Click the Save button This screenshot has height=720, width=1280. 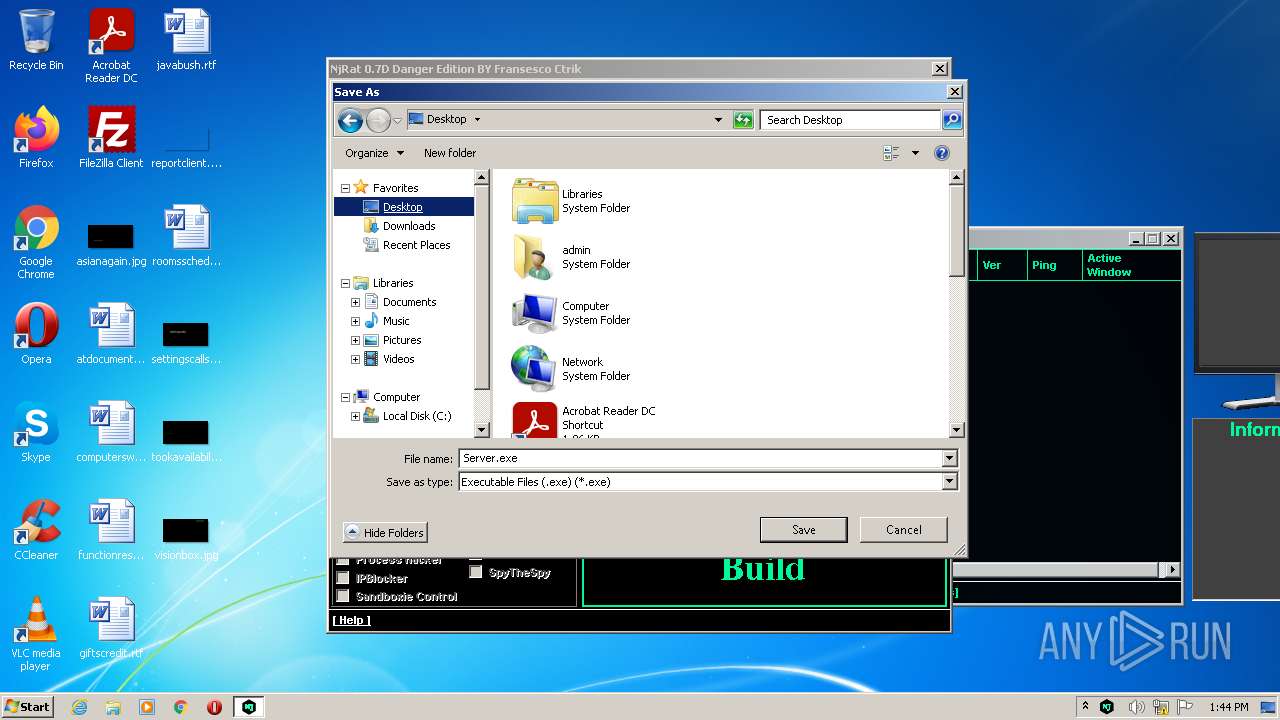tap(804, 530)
